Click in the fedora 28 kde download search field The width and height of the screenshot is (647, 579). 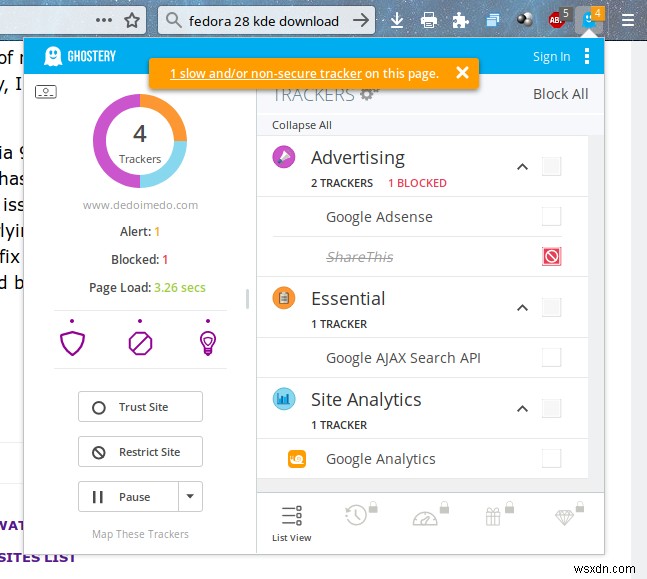[264, 21]
